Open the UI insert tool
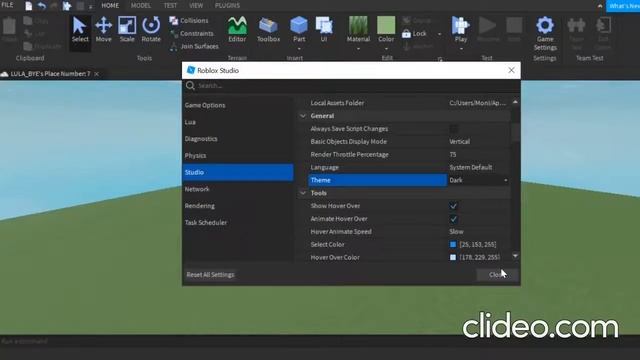The width and height of the screenshot is (640, 360). pos(324,30)
